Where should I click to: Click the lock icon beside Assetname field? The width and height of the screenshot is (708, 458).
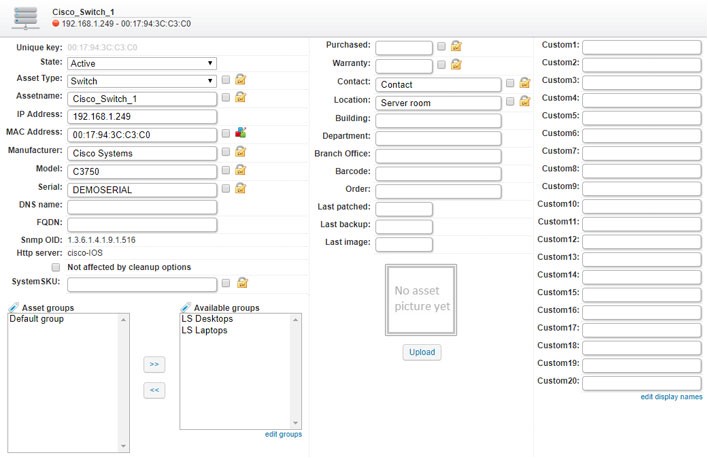point(241,97)
